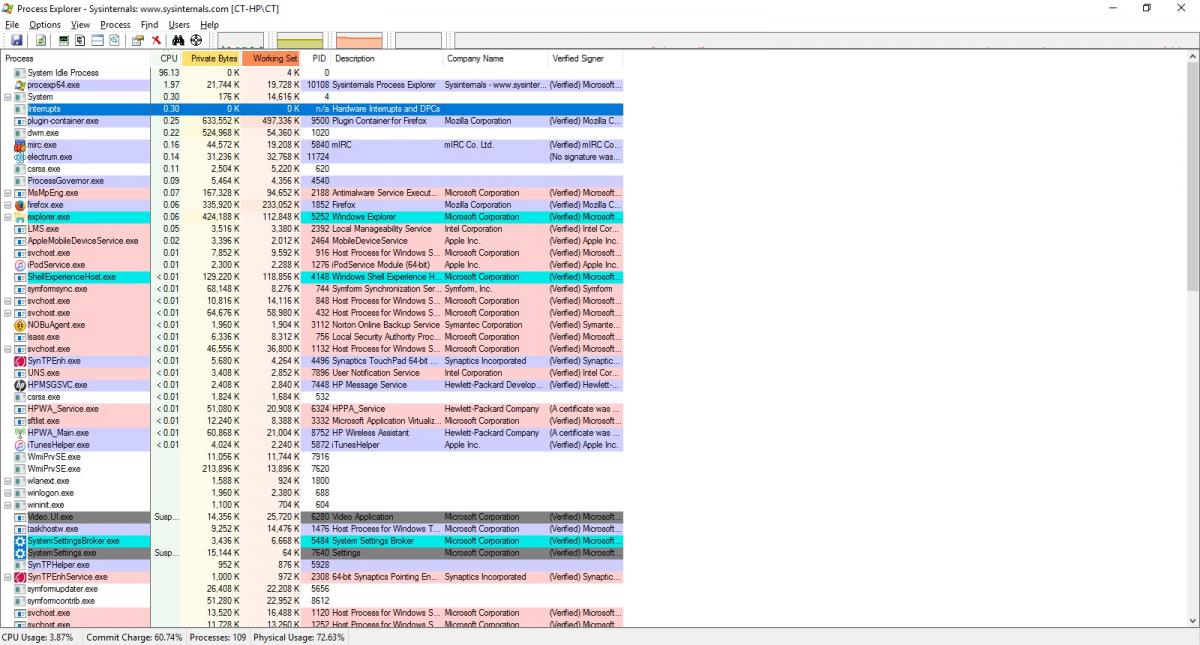The height and width of the screenshot is (645, 1200).
Task: Click the SystemSettings.exe gear icon
Action: tap(20, 553)
